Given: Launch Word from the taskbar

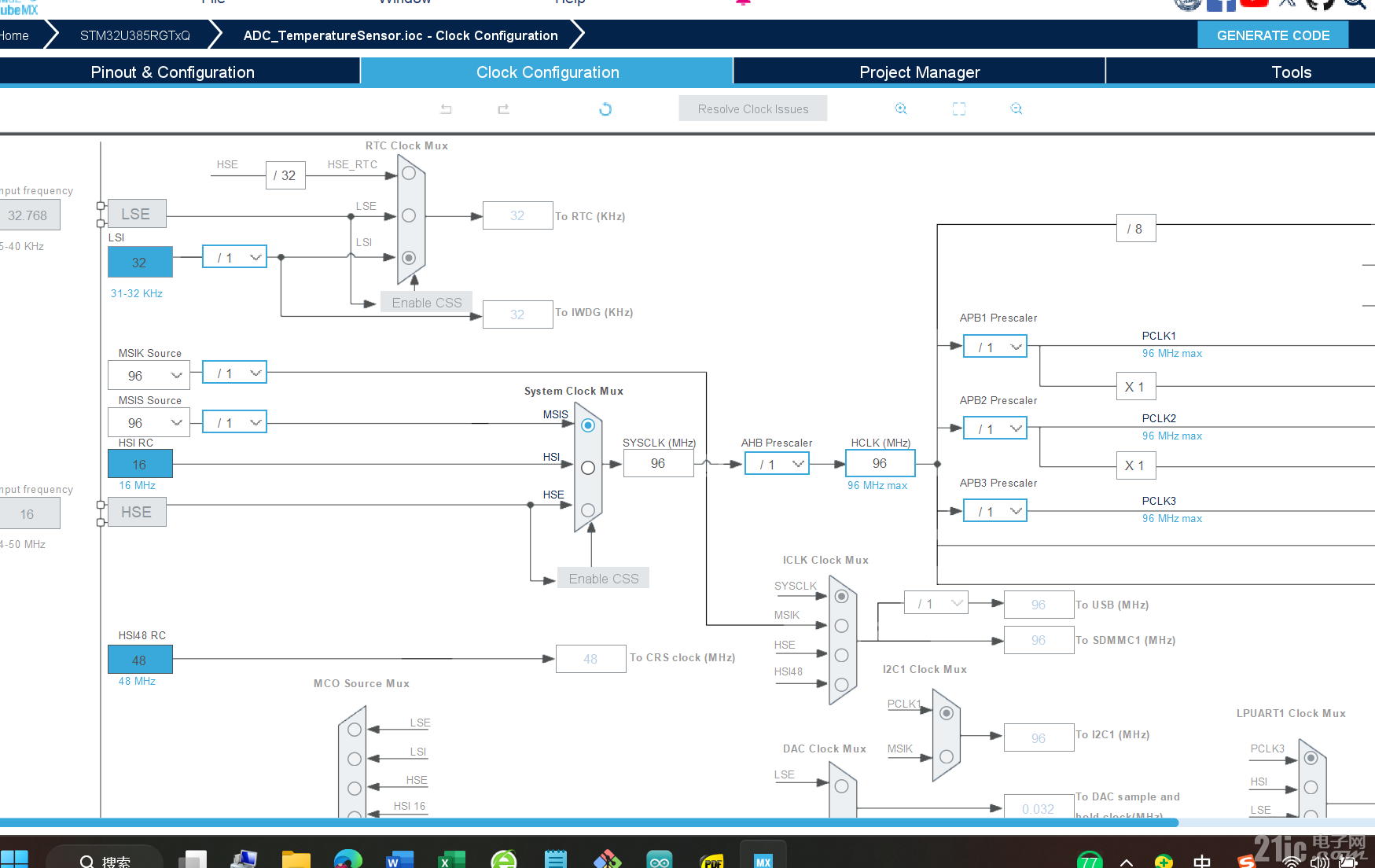Looking at the screenshot, I should click(399, 859).
